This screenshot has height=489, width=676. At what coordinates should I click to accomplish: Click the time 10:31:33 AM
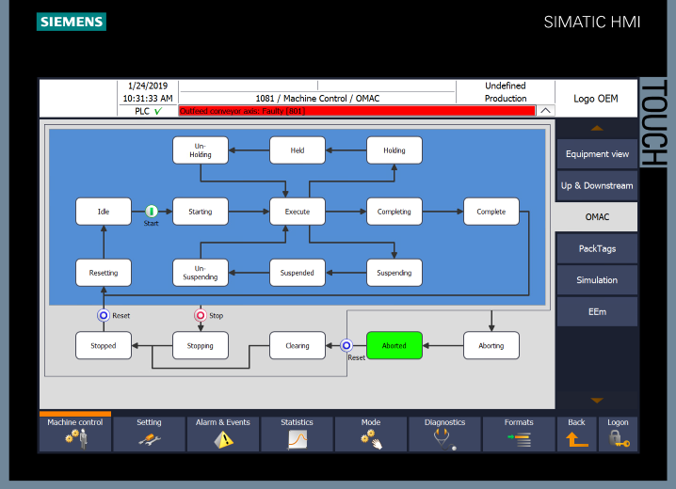148,98
